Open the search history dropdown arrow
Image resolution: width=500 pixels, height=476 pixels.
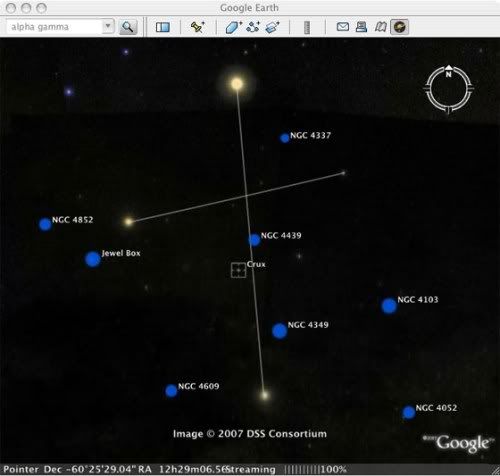[x=108, y=26]
